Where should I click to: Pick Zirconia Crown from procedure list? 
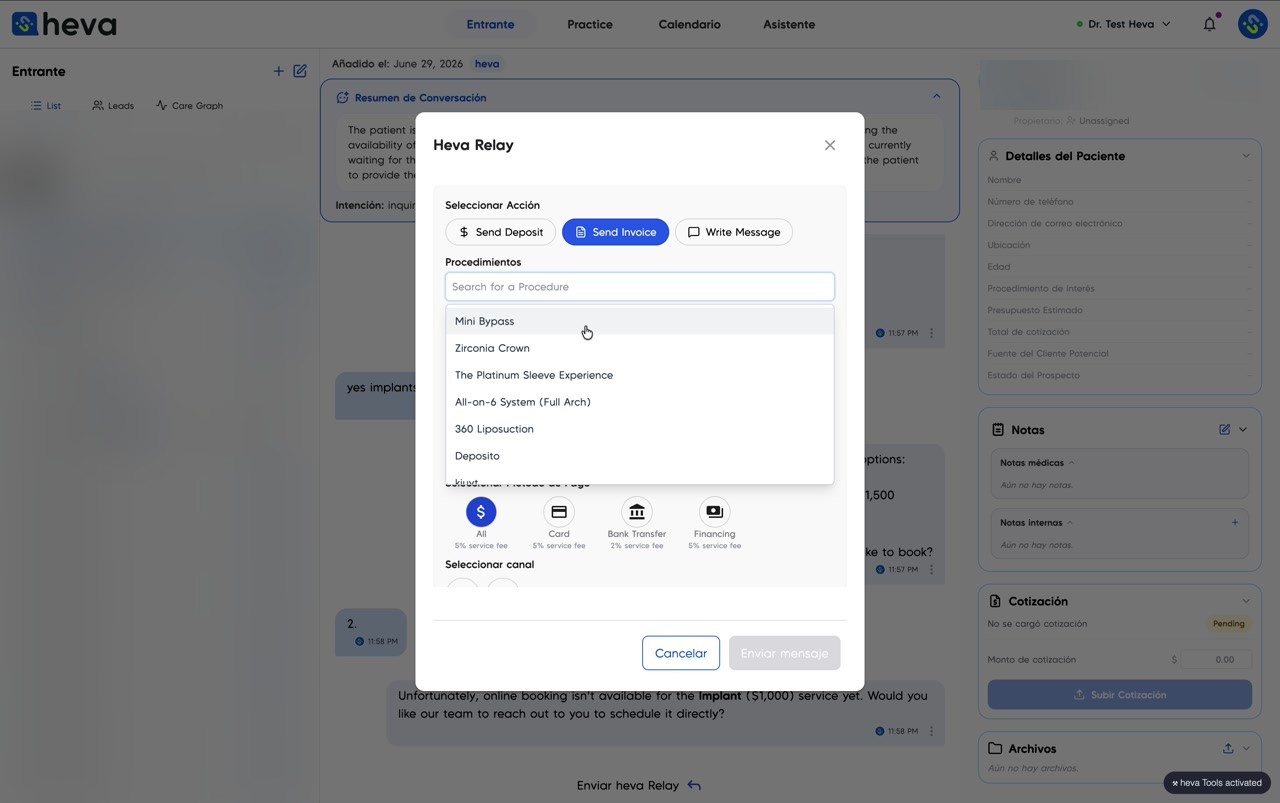[640, 348]
